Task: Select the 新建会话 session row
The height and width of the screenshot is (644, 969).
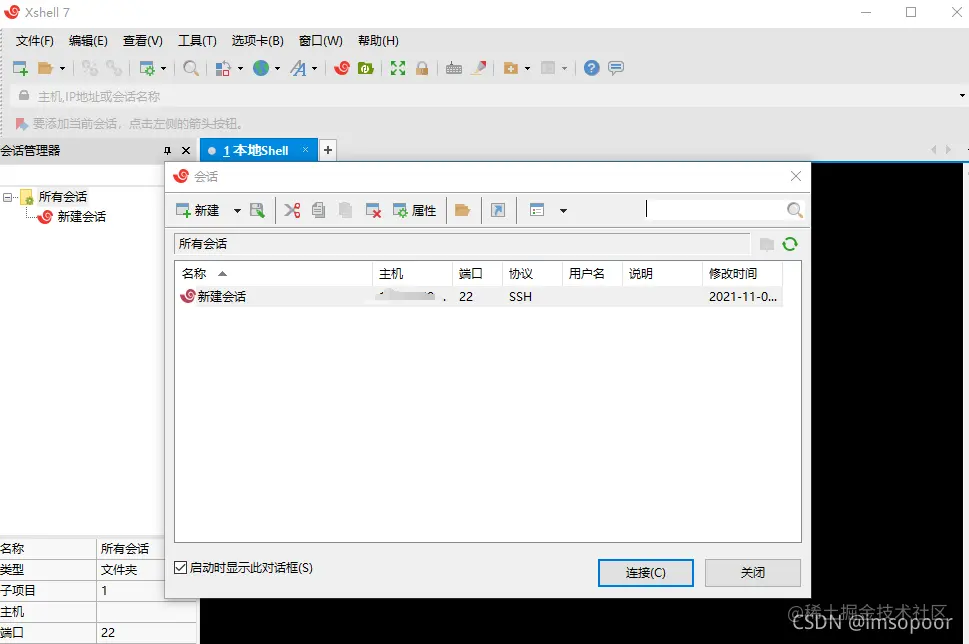Action: click(x=222, y=296)
